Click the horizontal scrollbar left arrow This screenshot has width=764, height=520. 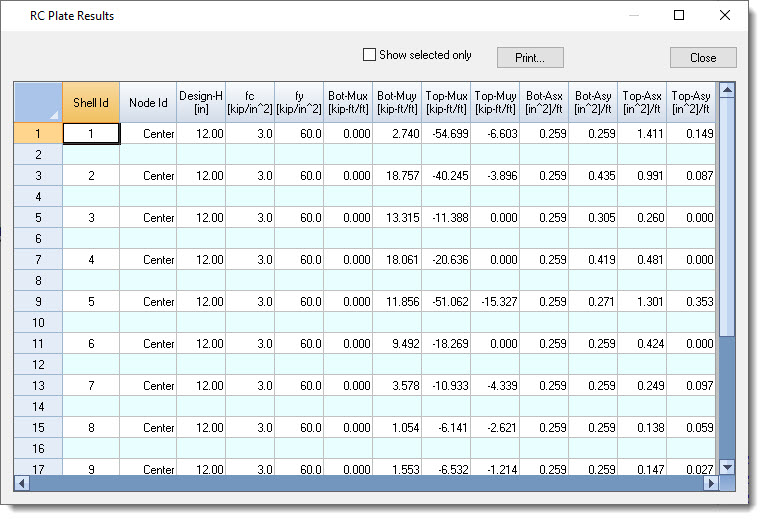coord(22,482)
